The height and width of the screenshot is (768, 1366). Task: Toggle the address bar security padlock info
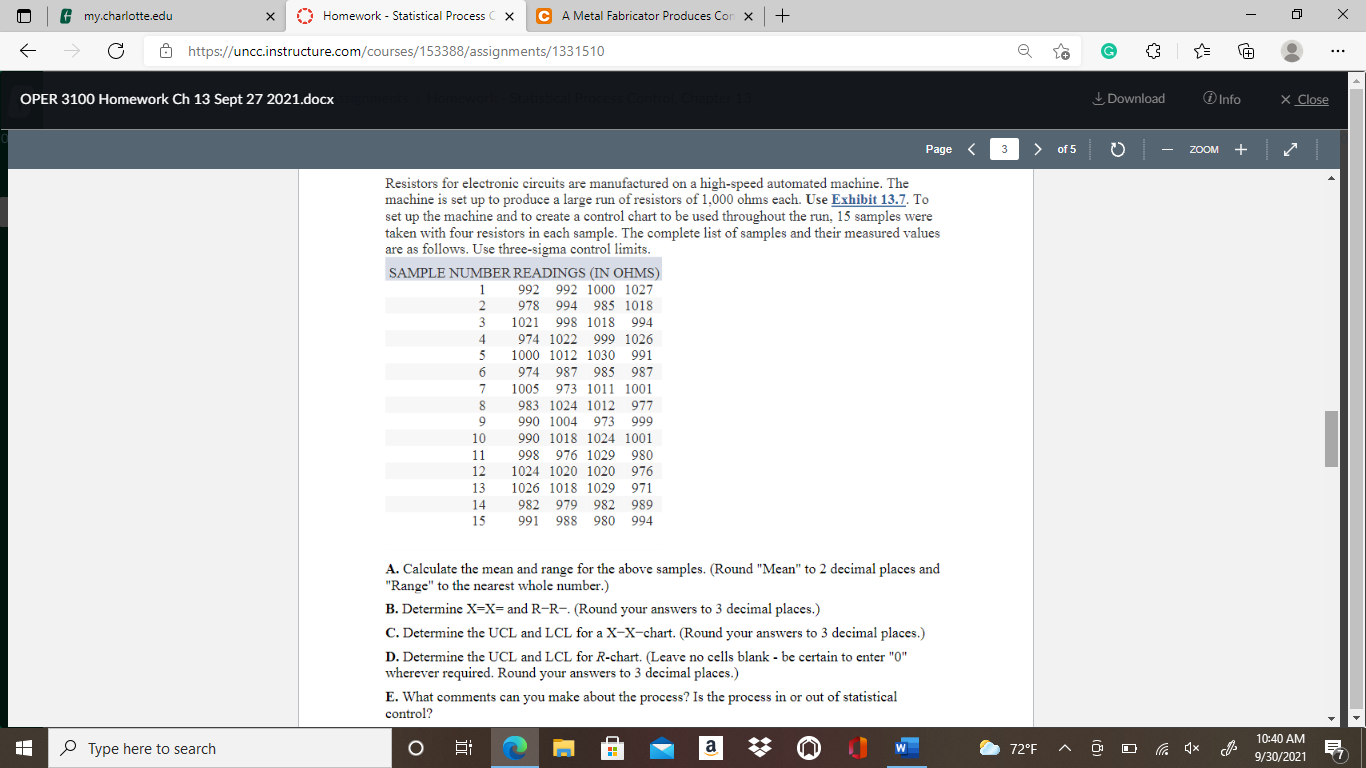click(166, 51)
